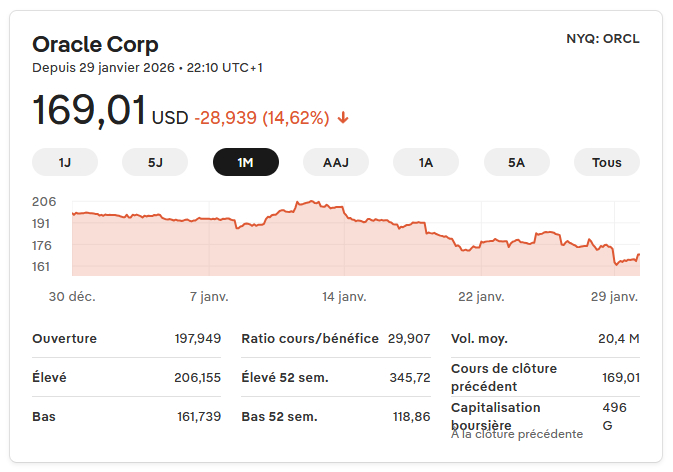The image size is (673, 472).
Task: Click the red down arrow icon
Action: pyautogui.click(x=343, y=118)
